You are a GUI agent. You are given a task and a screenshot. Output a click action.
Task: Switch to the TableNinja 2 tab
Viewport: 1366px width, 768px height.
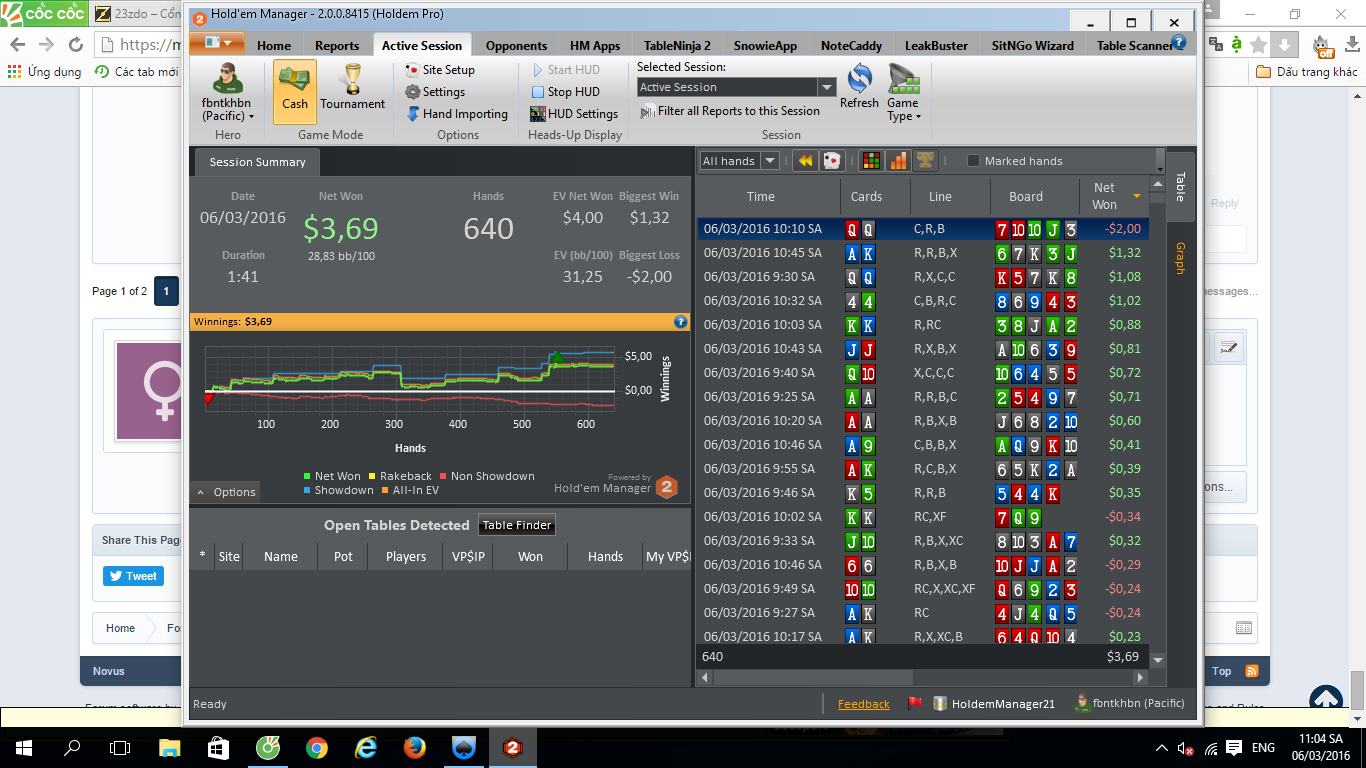[x=677, y=45]
